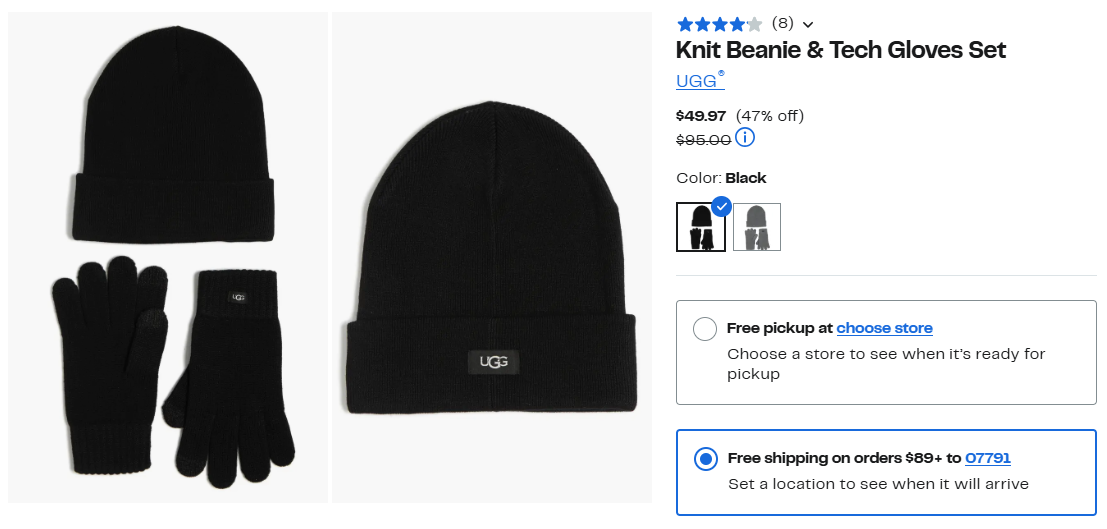Click the "Set a location" shipping message

coord(878,484)
